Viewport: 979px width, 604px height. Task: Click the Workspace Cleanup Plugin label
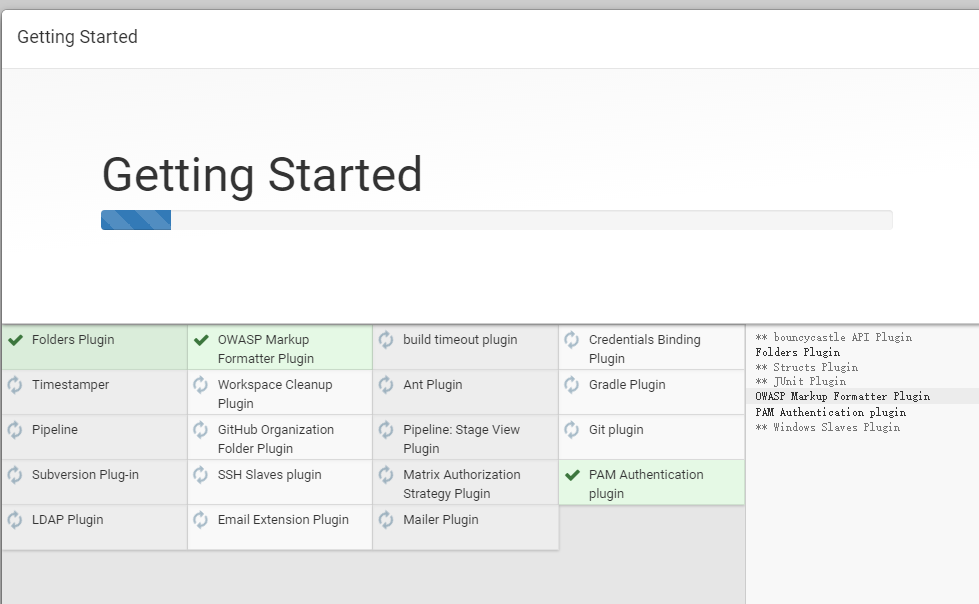tap(275, 394)
